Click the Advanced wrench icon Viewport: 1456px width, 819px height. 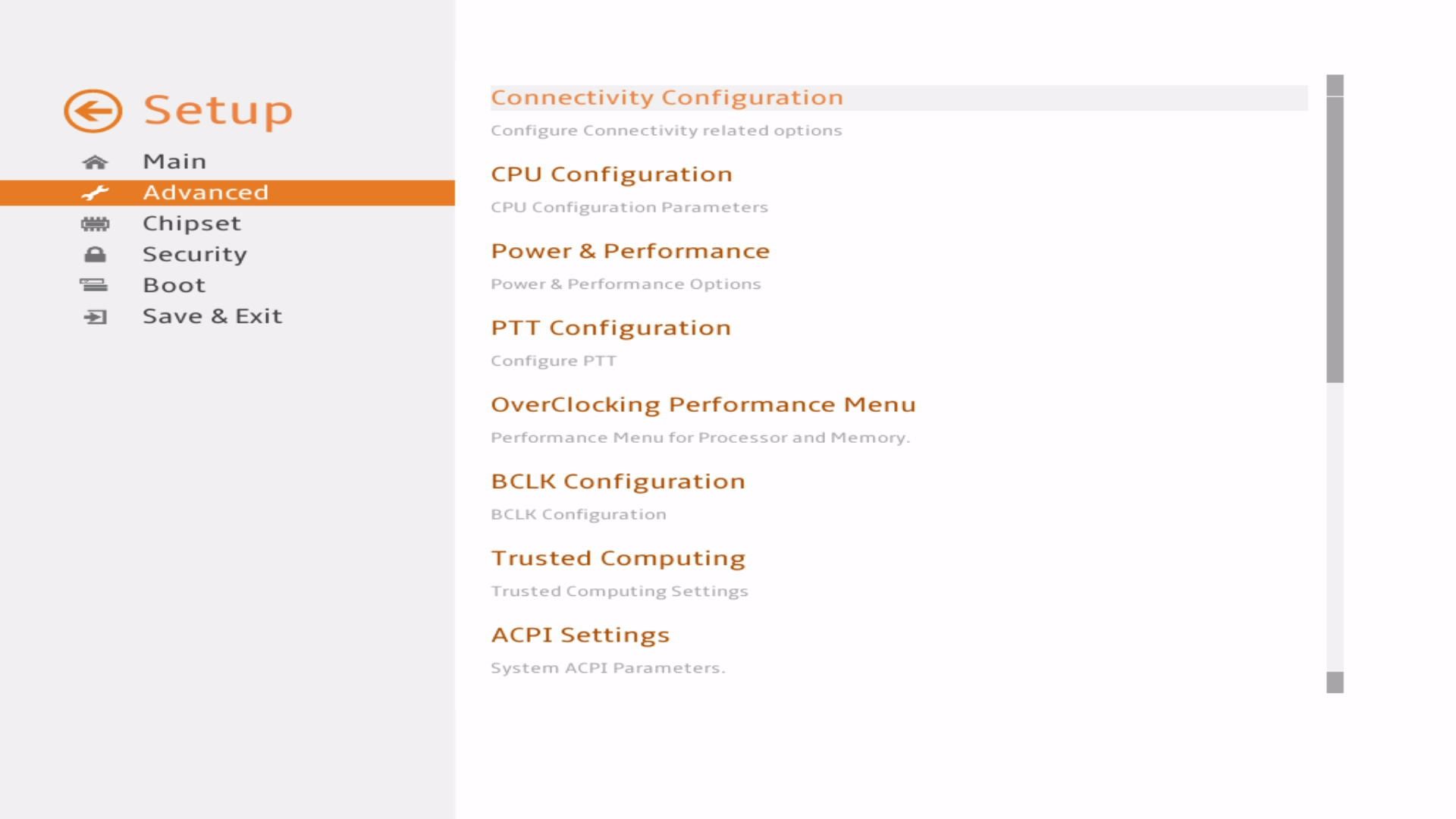click(95, 193)
